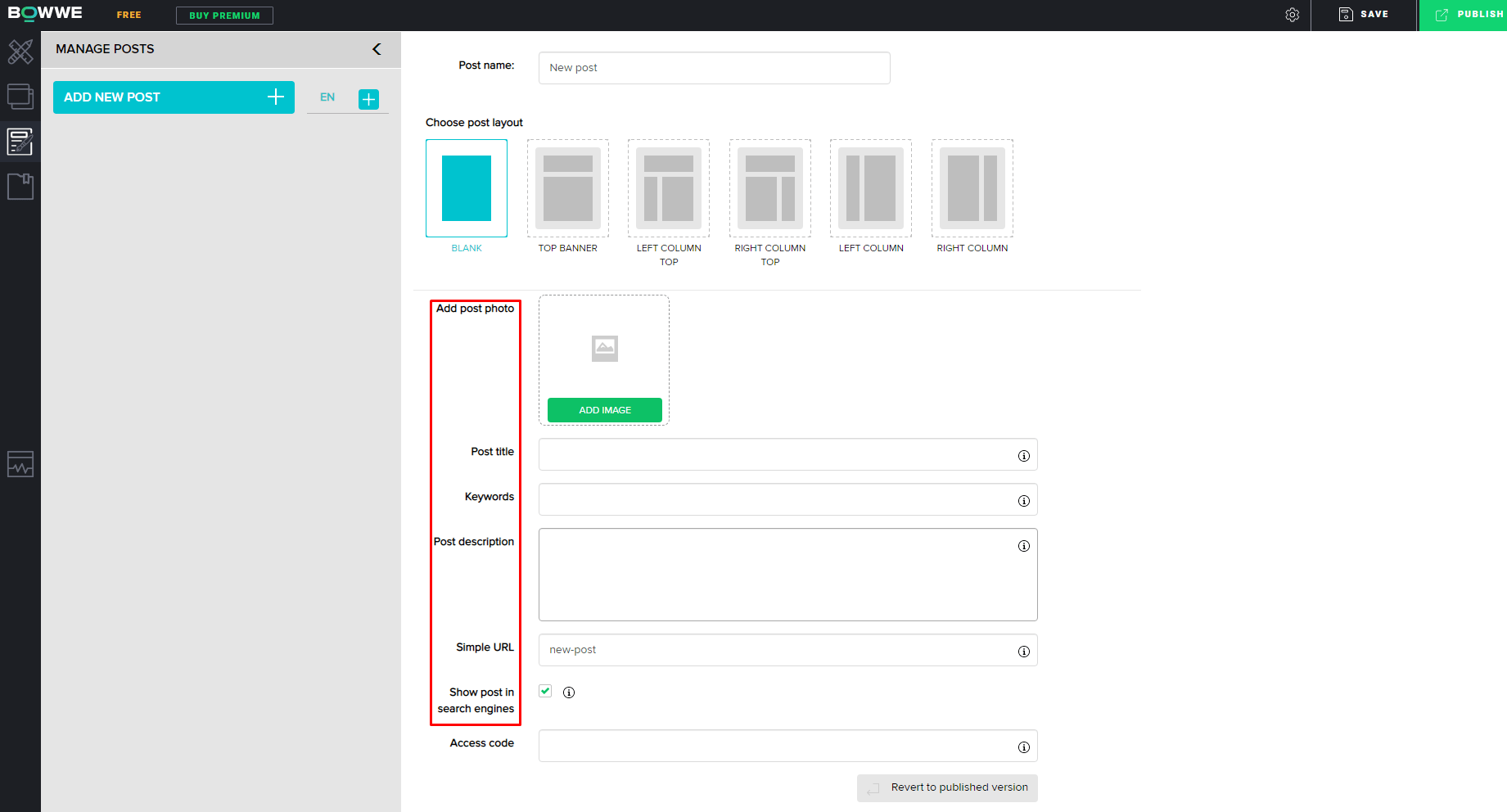Click the Choose post layout heading
Screen dimensions: 1507x812
pos(474,123)
